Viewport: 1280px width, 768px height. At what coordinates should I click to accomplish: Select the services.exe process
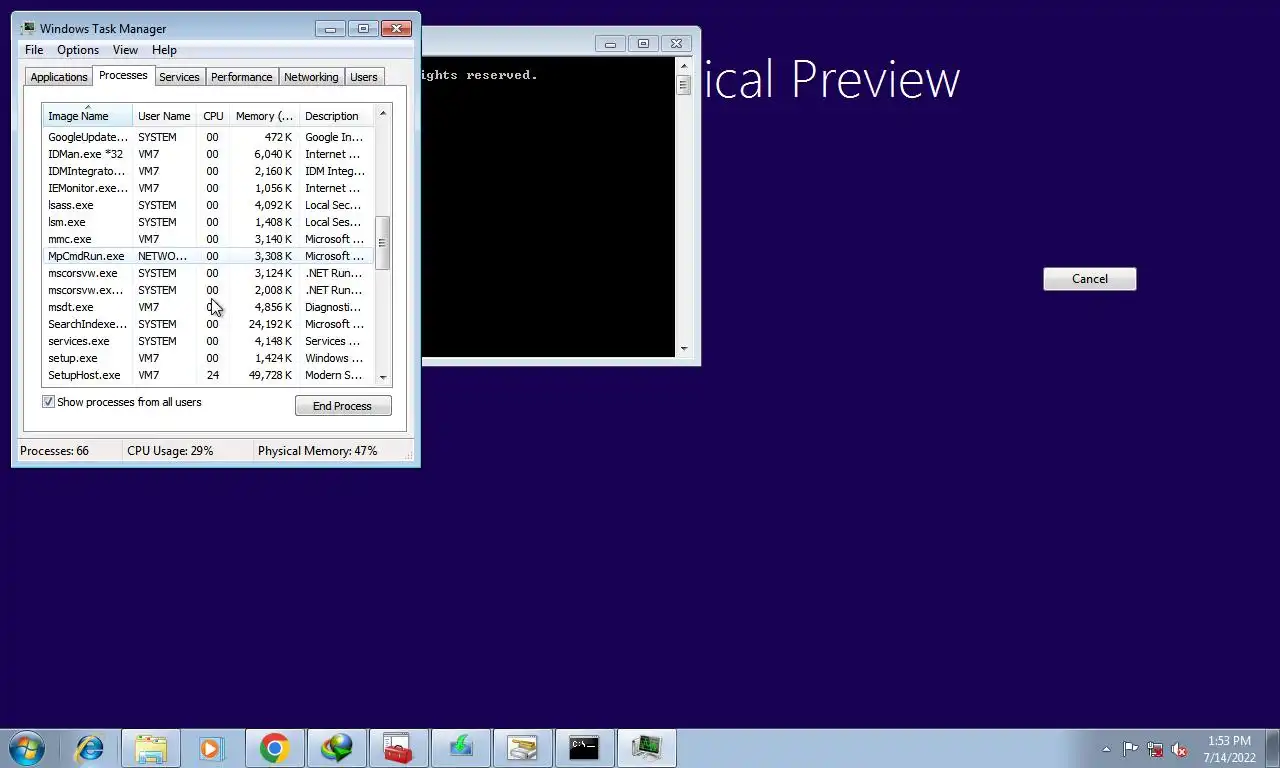208,341
